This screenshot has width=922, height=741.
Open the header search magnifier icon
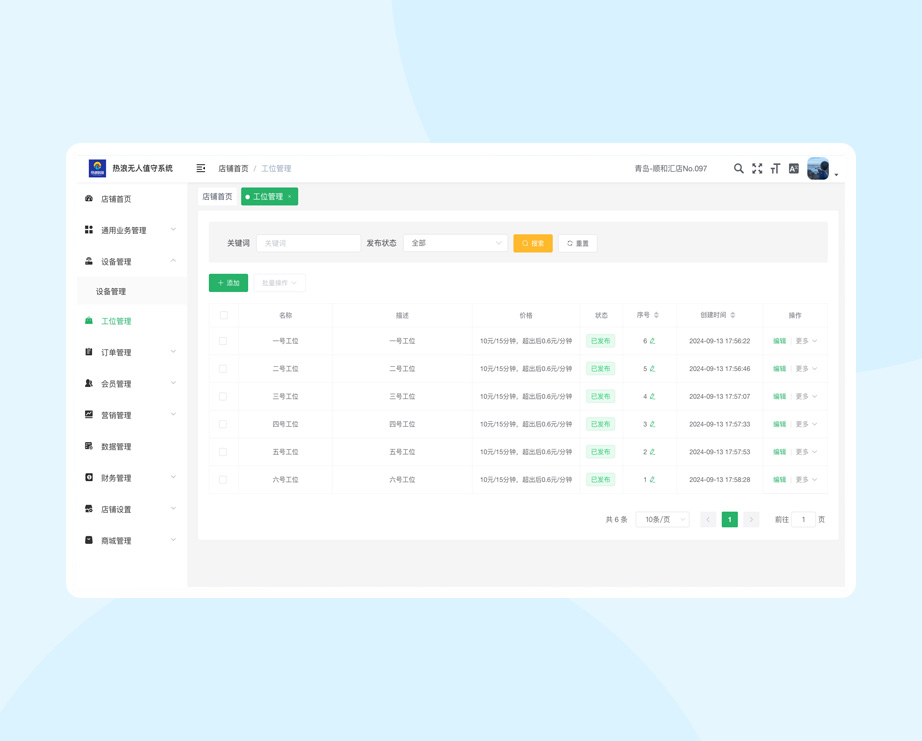click(739, 168)
